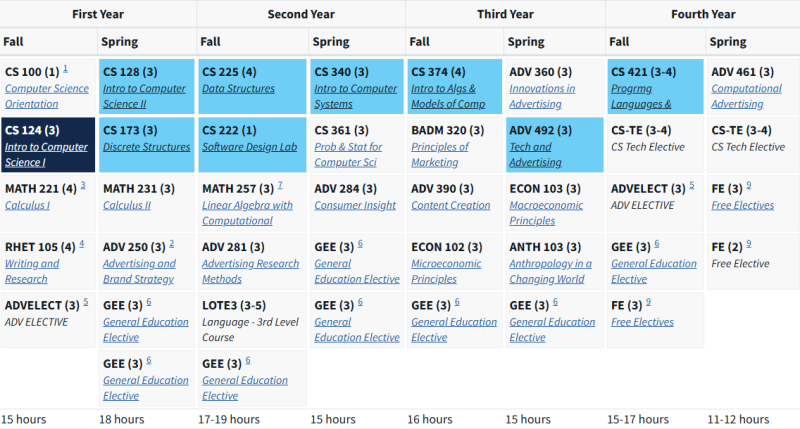Follow footnote 4 next to RHET 105

pos(82,243)
